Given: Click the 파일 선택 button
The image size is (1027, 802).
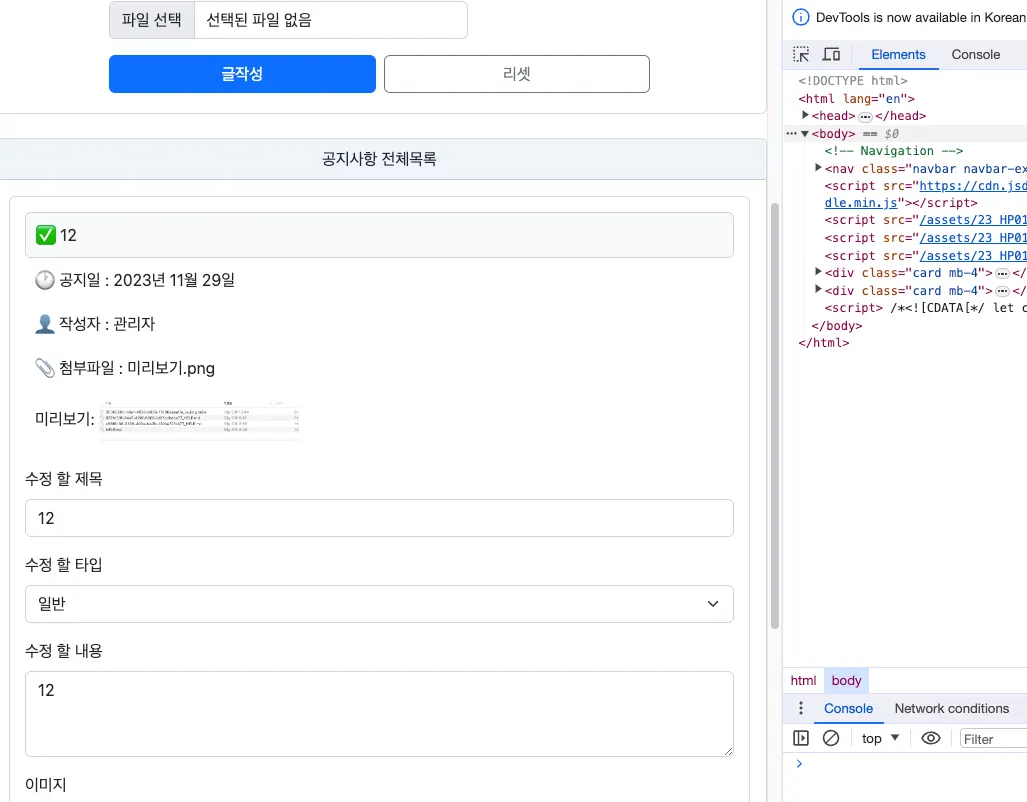Looking at the screenshot, I should (151, 20).
